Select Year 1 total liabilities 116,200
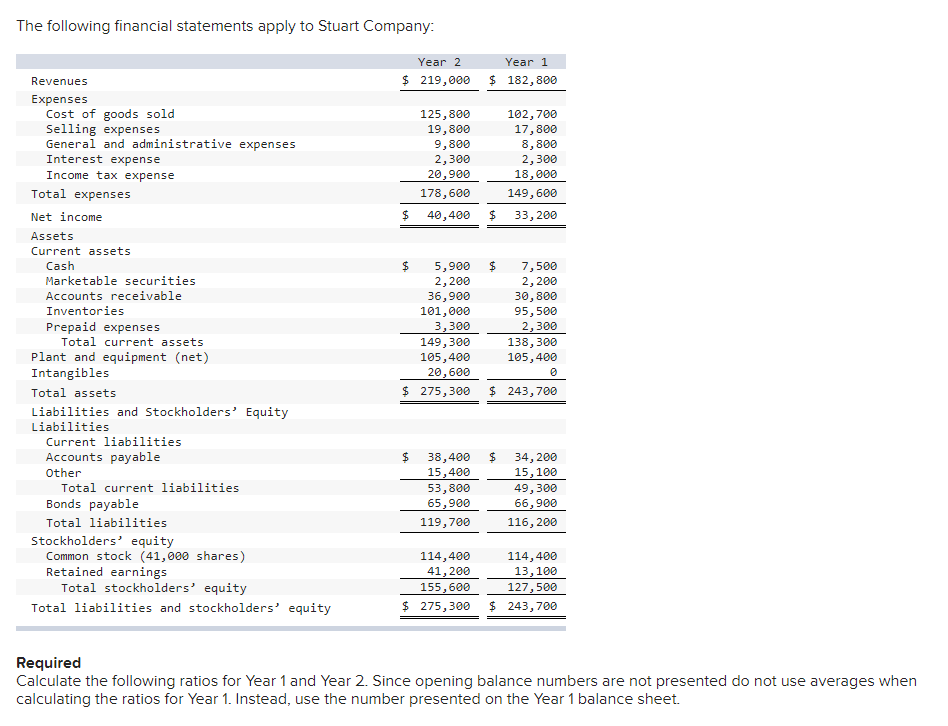 pyautogui.click(x=532, y=522)
